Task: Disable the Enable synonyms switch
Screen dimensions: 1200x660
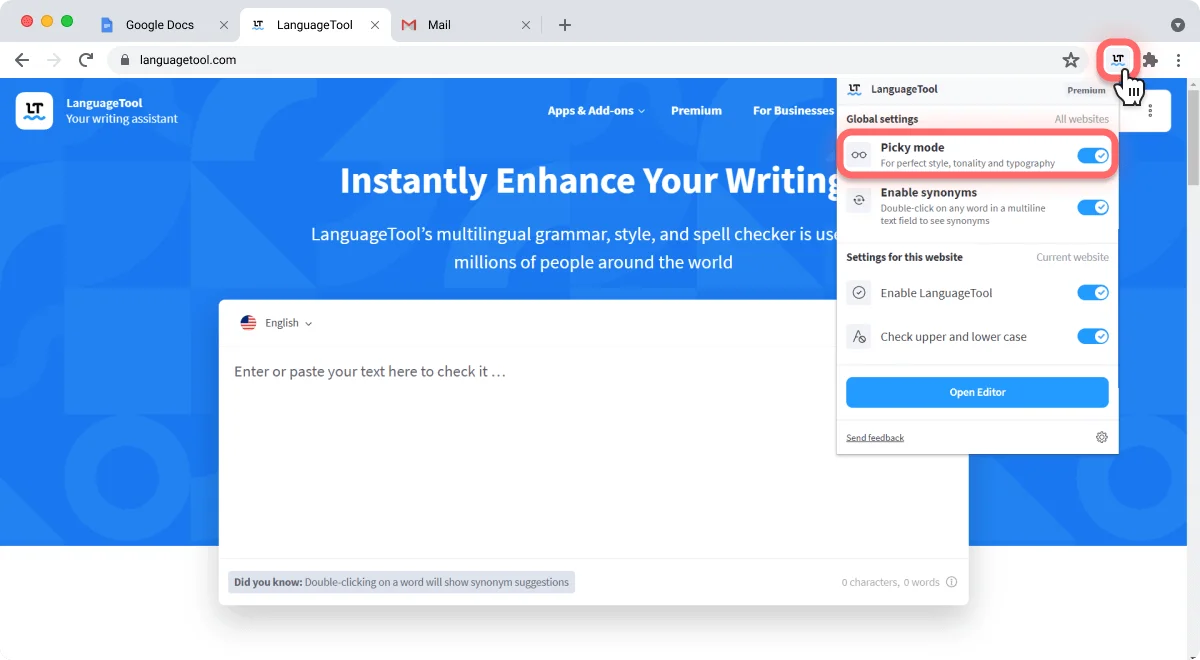Action: point(1093,206)
